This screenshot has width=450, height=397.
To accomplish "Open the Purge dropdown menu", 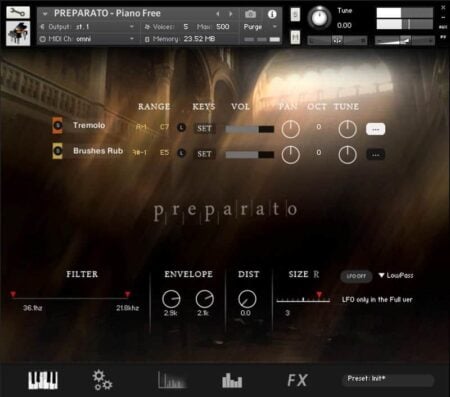I will point(260,27).
